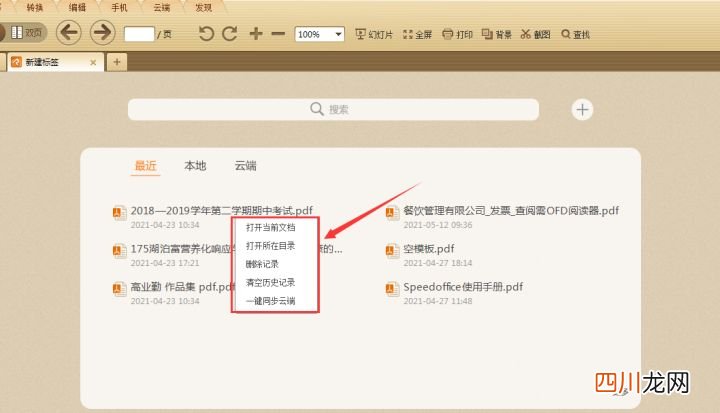Open the 175湖泊富营养化 file entry
Image resolution: width=720 pixels, height=413 pixels.
[x=182, y=249]
